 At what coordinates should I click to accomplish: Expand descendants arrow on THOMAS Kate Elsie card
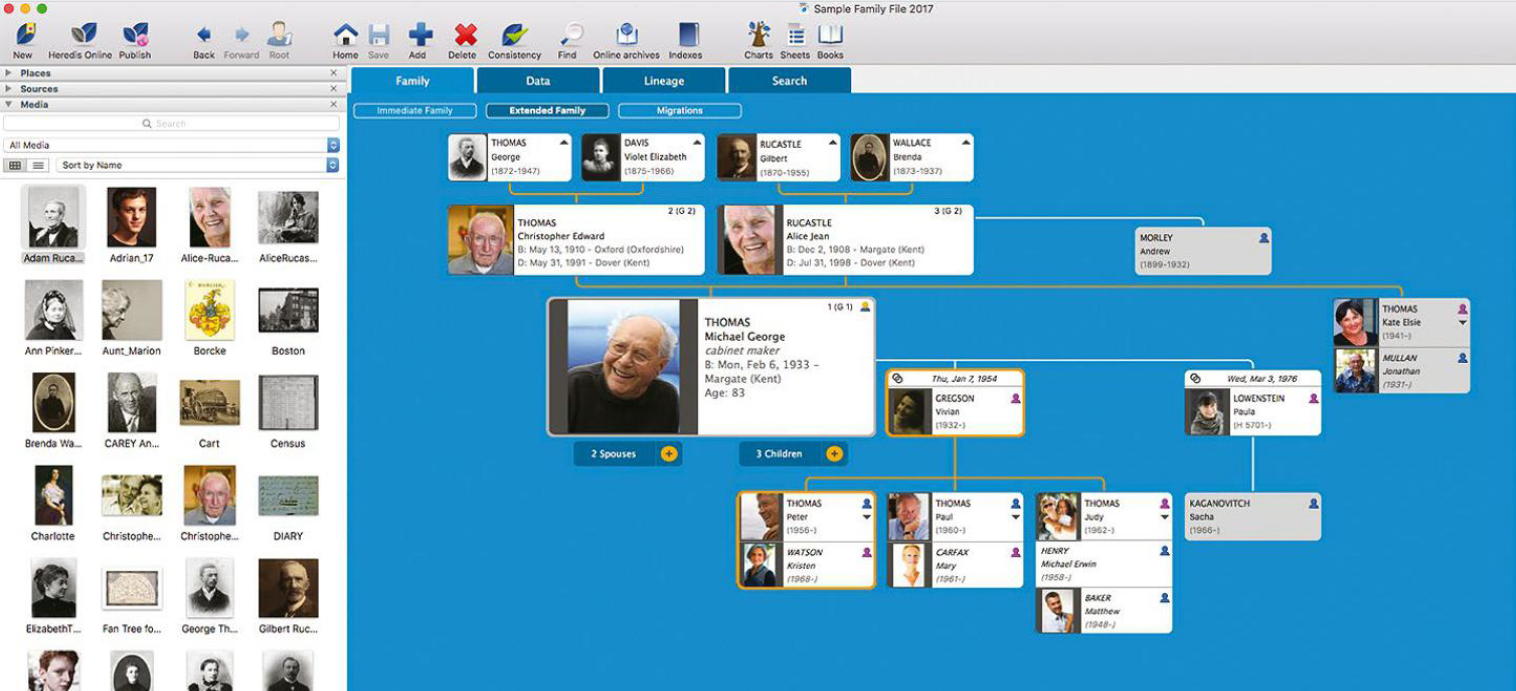click(x=1462, y=323)
